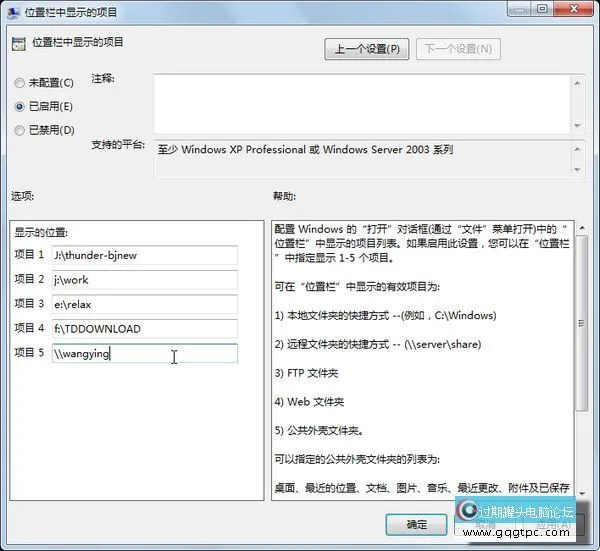Click help line 4) Web 文件夹
This screenshot has width=600, height=551.
(309, 402)
